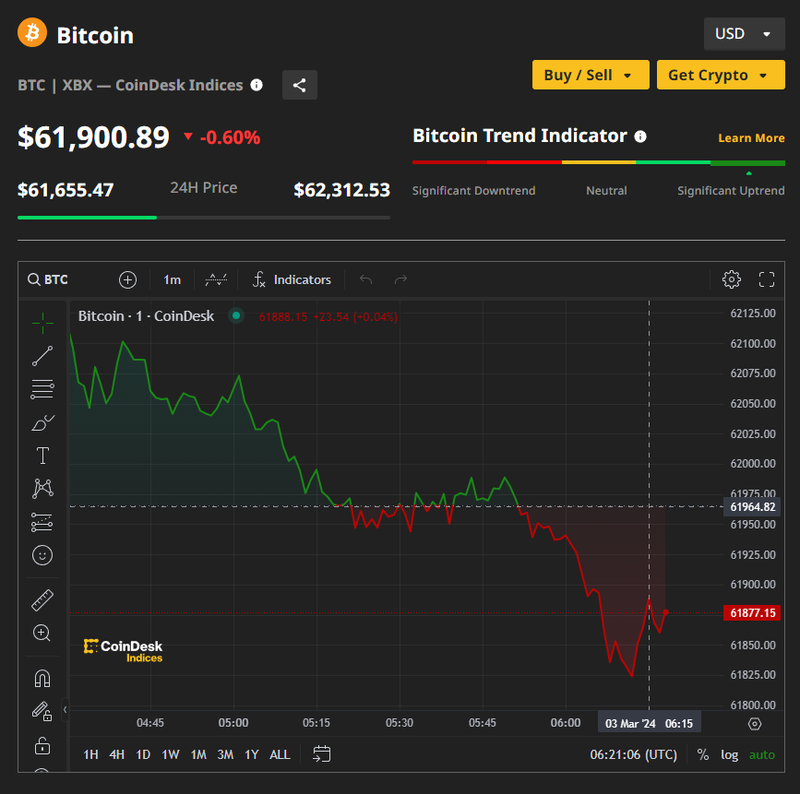Toggle log scale on chart
800x794 pixels.
[x=729, y=754]
